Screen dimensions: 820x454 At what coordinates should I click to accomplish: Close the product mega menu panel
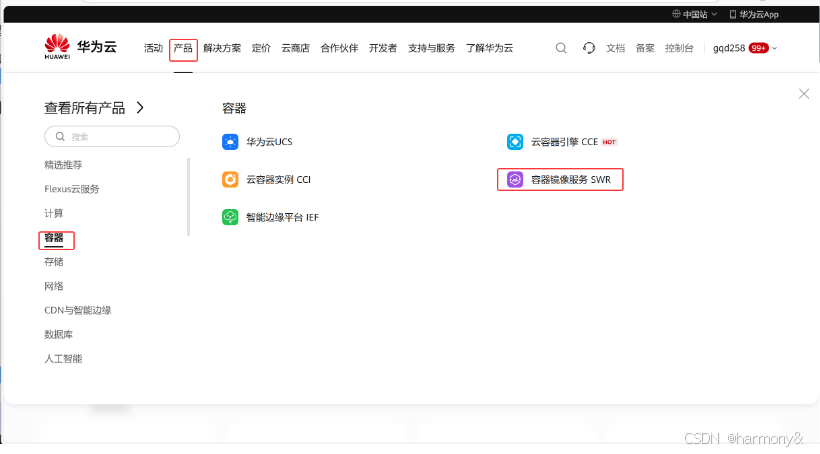tap(804, 94)
